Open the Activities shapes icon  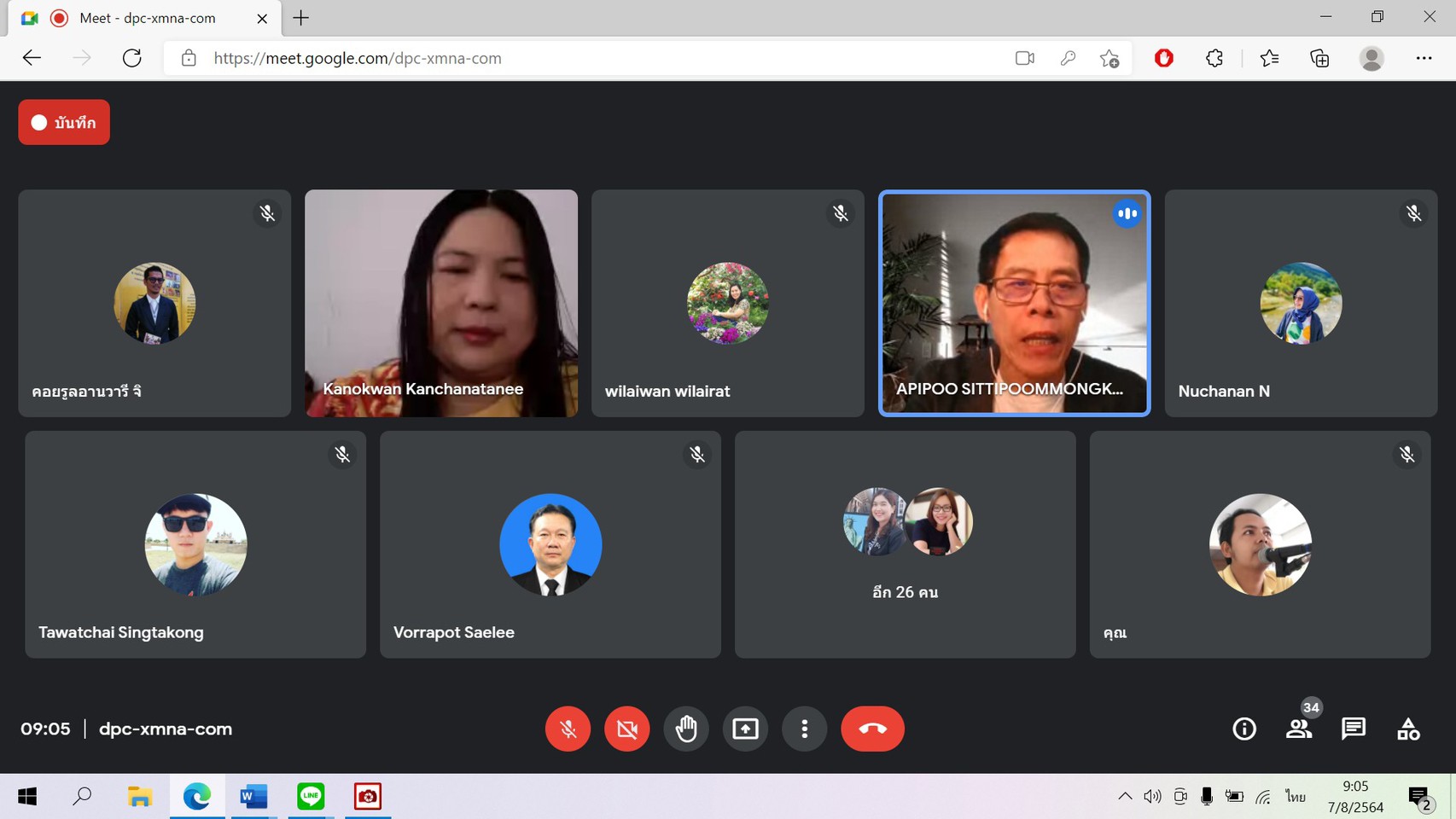pyautogui.click(x=1407, y=729)
